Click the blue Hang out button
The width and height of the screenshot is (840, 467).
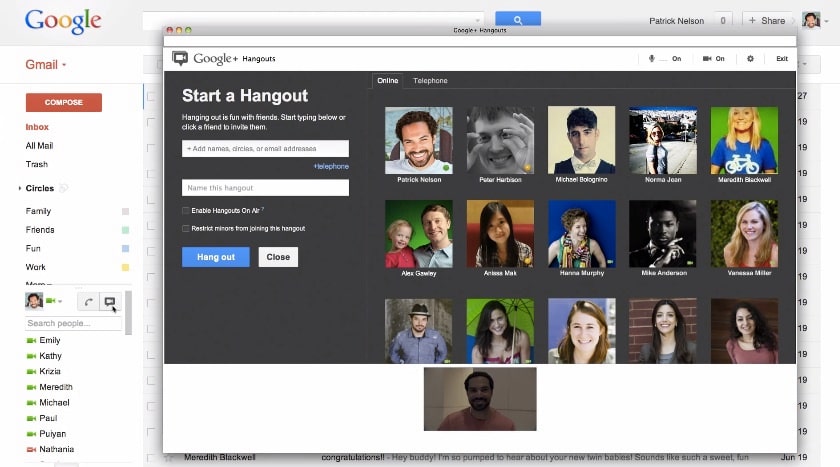pyautogui.click(x=215, y=257)
